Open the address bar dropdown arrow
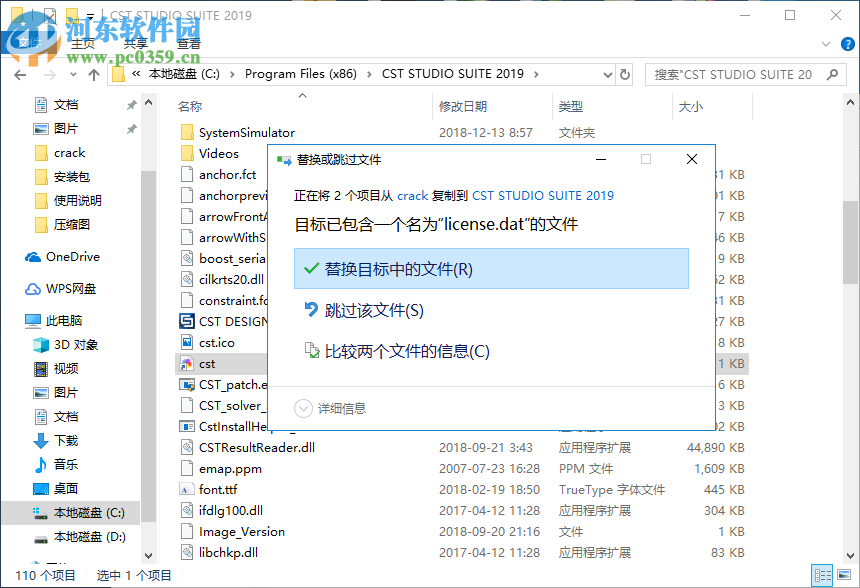The height and width of the screenshot is (588, 860). click(608, 74)
